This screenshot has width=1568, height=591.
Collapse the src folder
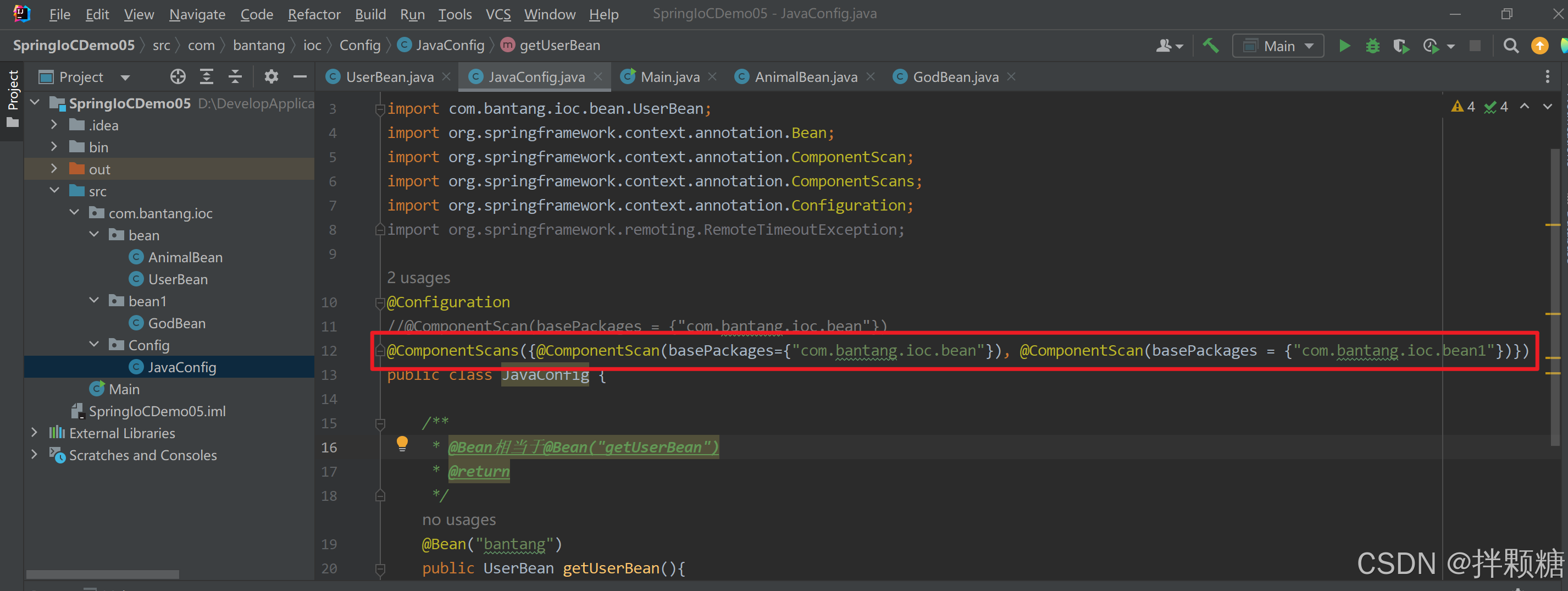click(x=55, y=191)
